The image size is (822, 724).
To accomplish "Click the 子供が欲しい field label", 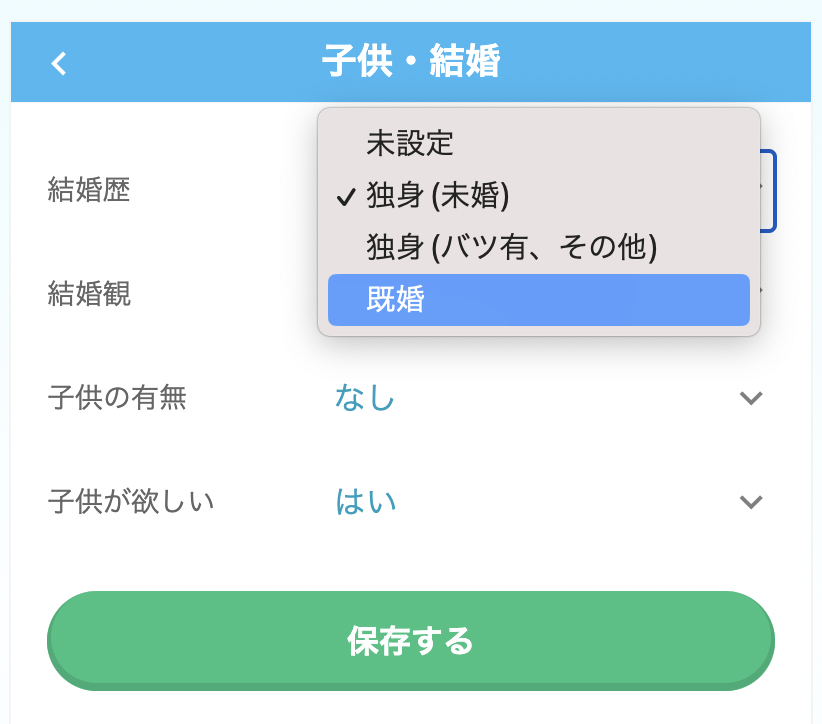I will (131, 501).
